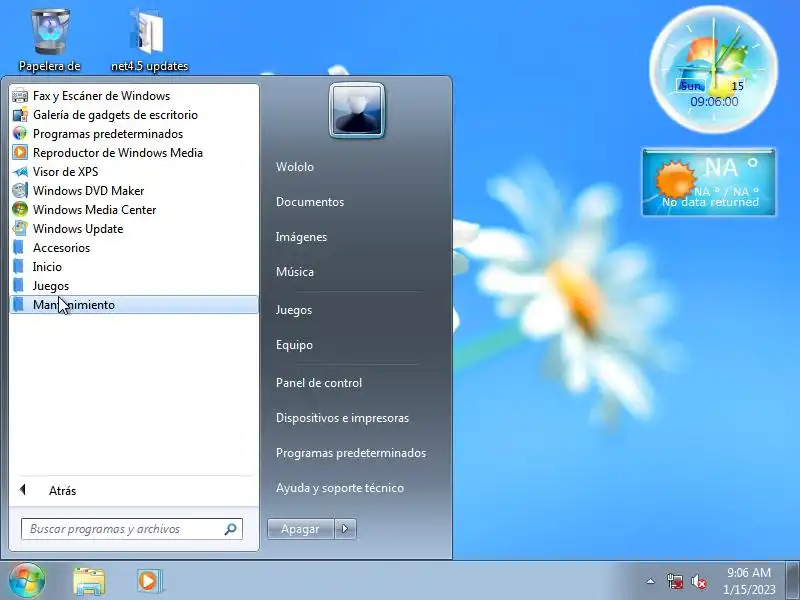Image resolution: width=800 pixels, height=600 pixels.
Task: Show hidden tray icons arrow
Action: tap(651, 581)
